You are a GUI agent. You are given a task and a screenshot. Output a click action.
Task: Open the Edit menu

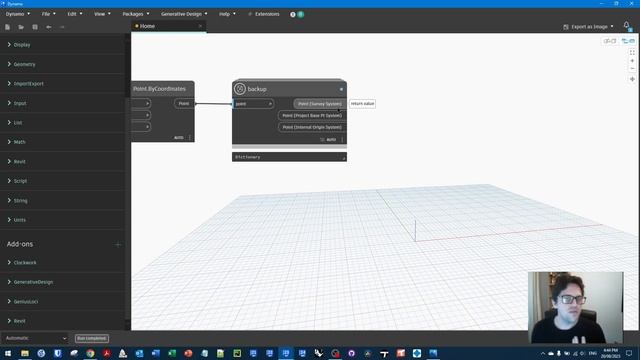pos(75,14)
